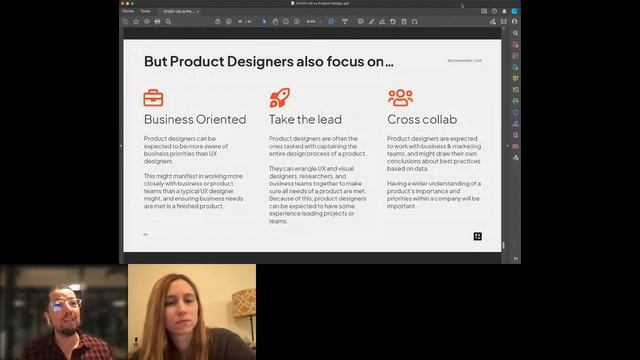The image size is (640, 360).
Task: Activate the hand pan tool
Action: click(x=275, y=21)
